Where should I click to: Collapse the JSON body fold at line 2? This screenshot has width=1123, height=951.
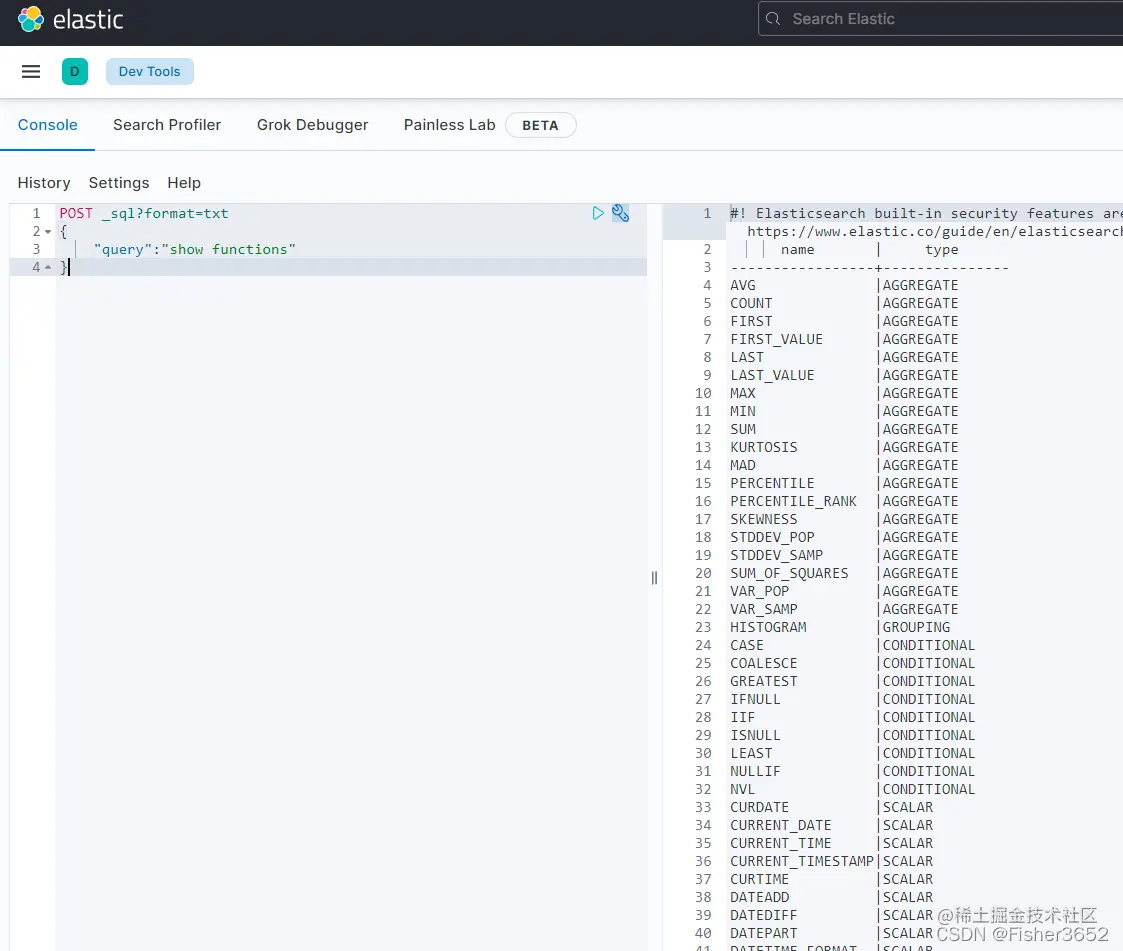click(48, 231)
